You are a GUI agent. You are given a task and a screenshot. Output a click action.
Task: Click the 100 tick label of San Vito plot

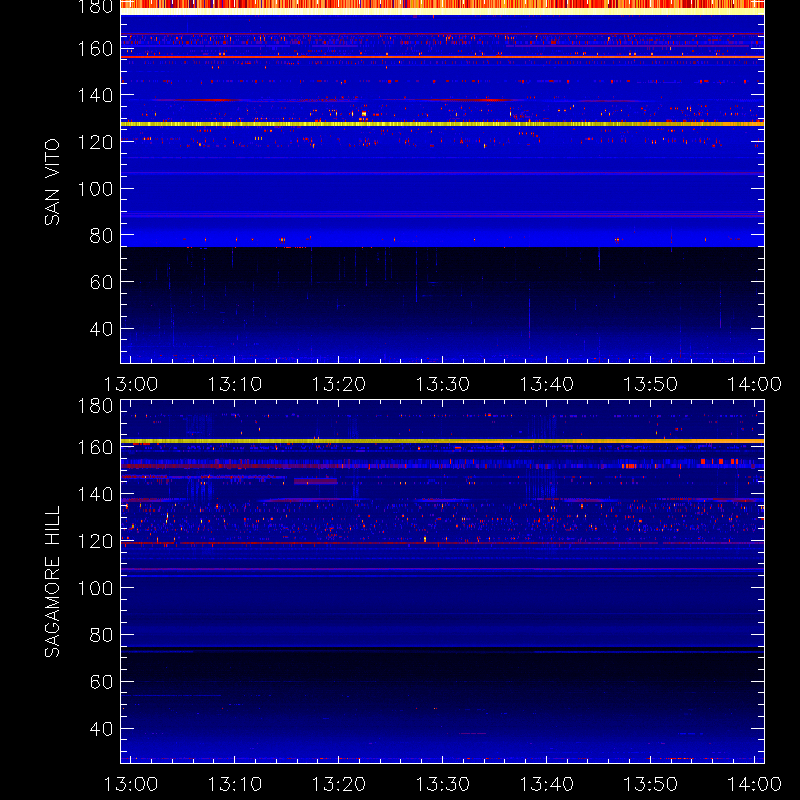click(95, 189)
